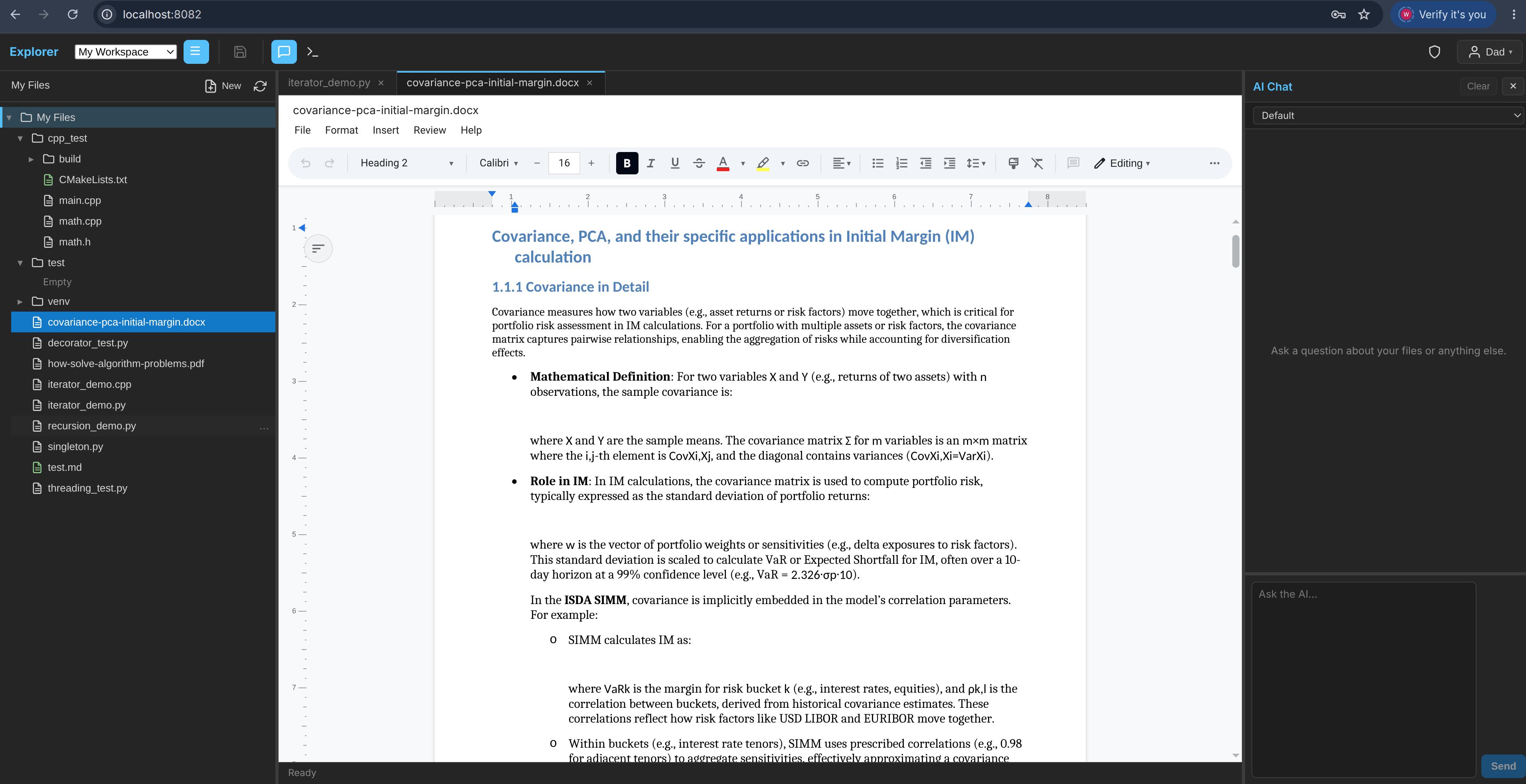The width and height of the screenshot is (1526, 784).
Task: Click the increase font size plus
Action: (591, 164)
